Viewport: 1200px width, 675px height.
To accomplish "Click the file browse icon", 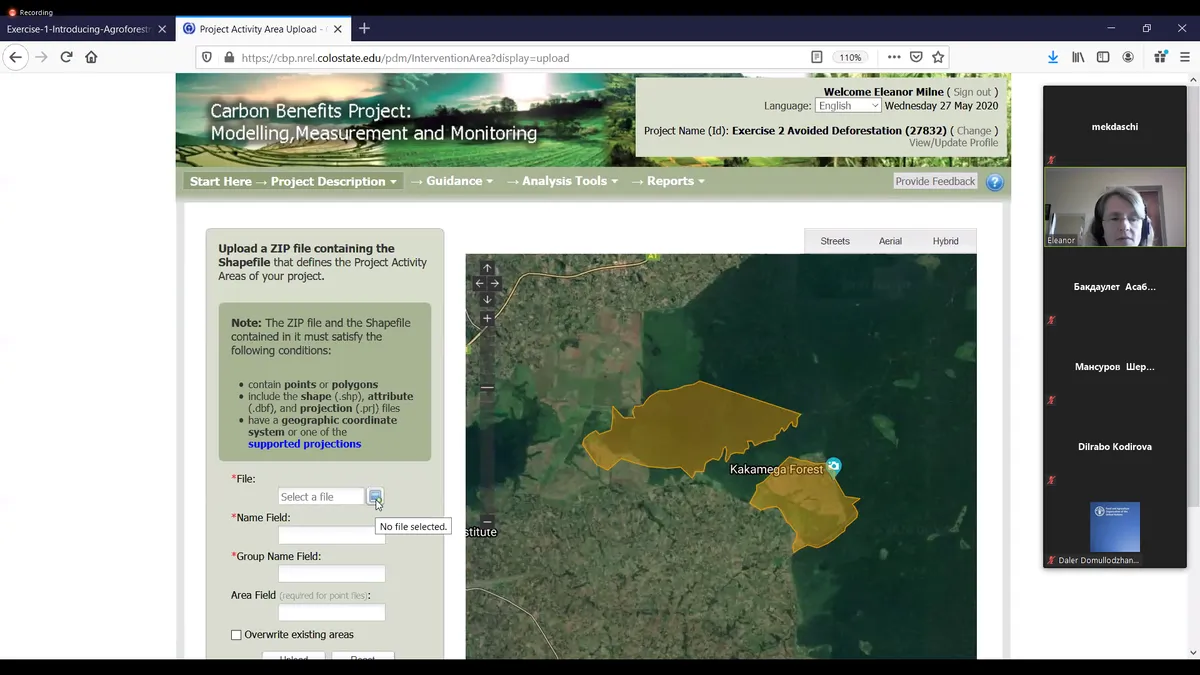I will click(374, 496).
